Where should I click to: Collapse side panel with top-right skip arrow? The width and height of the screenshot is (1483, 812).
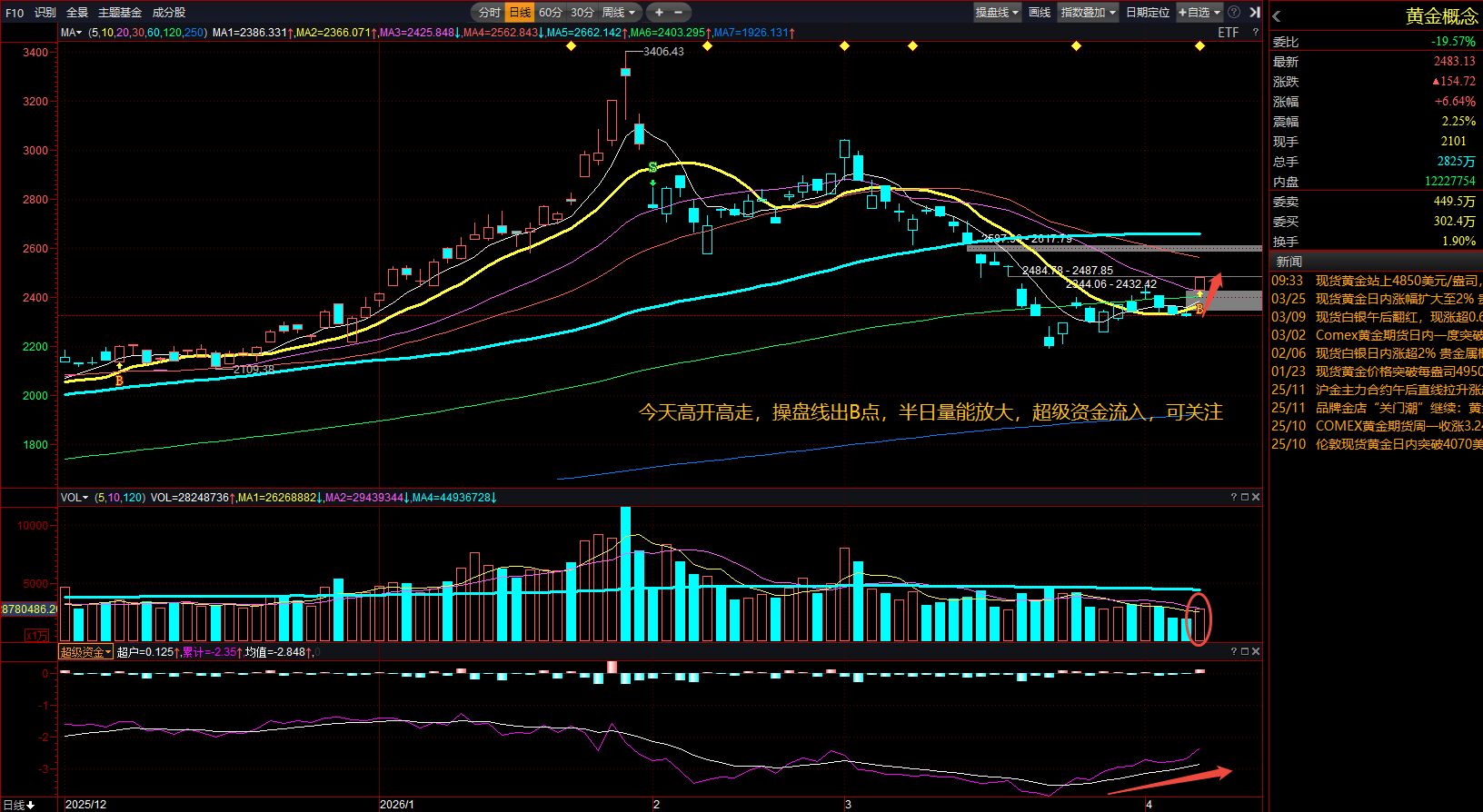tap(1254, 12)
